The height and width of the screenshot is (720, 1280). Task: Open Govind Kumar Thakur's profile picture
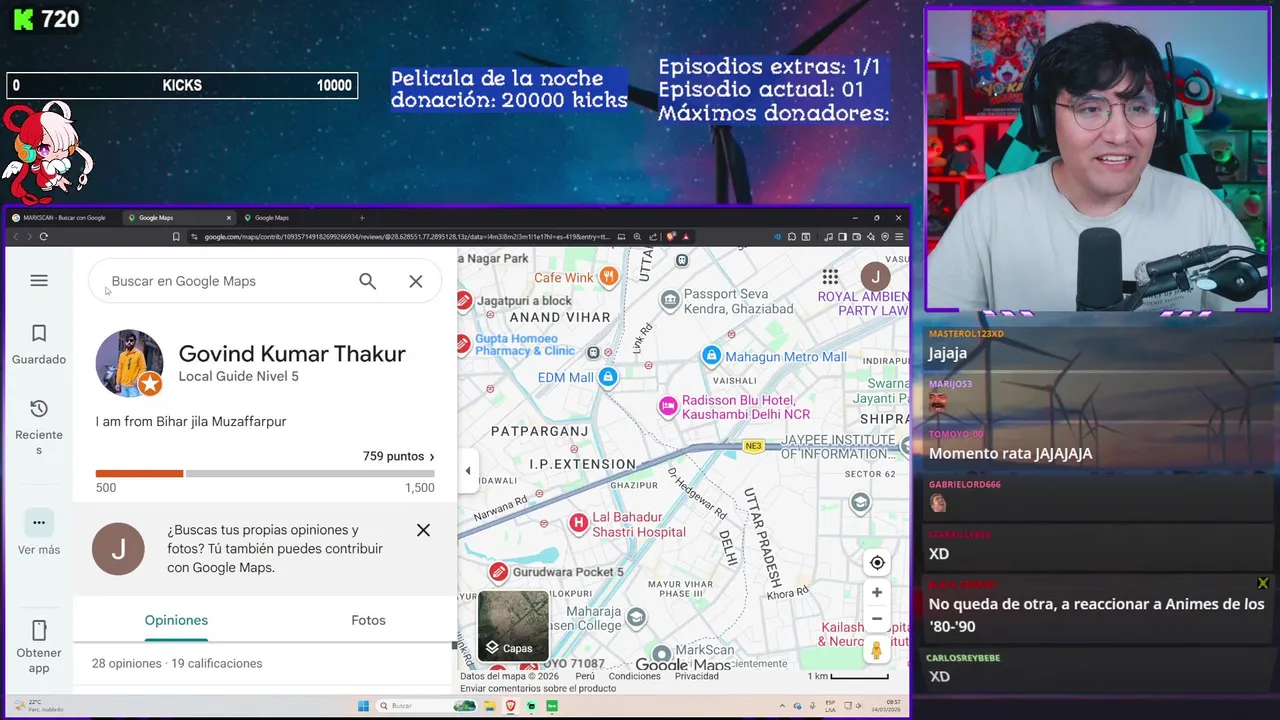coord(129,363)
